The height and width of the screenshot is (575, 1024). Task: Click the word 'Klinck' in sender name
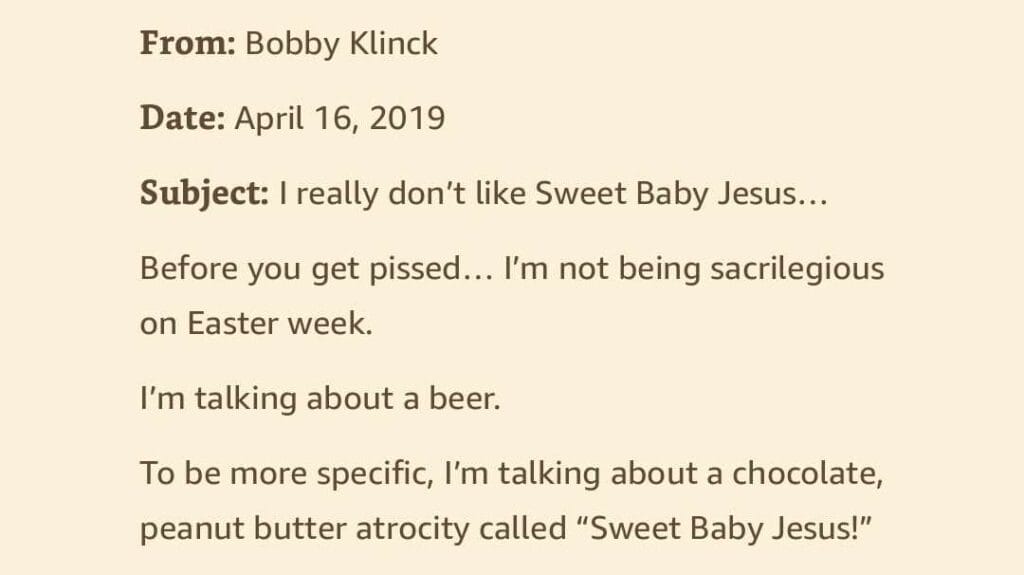(394, 44)
